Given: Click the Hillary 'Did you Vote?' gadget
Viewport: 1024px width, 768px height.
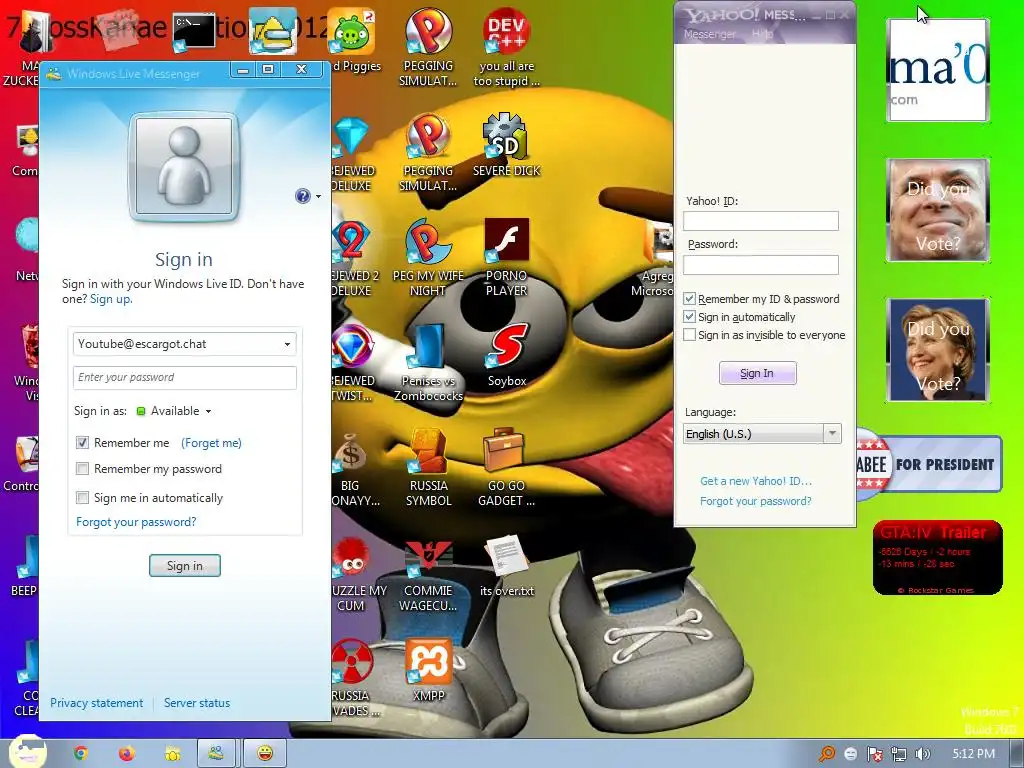Looking at the screenshot, I should tap(938, 350).
